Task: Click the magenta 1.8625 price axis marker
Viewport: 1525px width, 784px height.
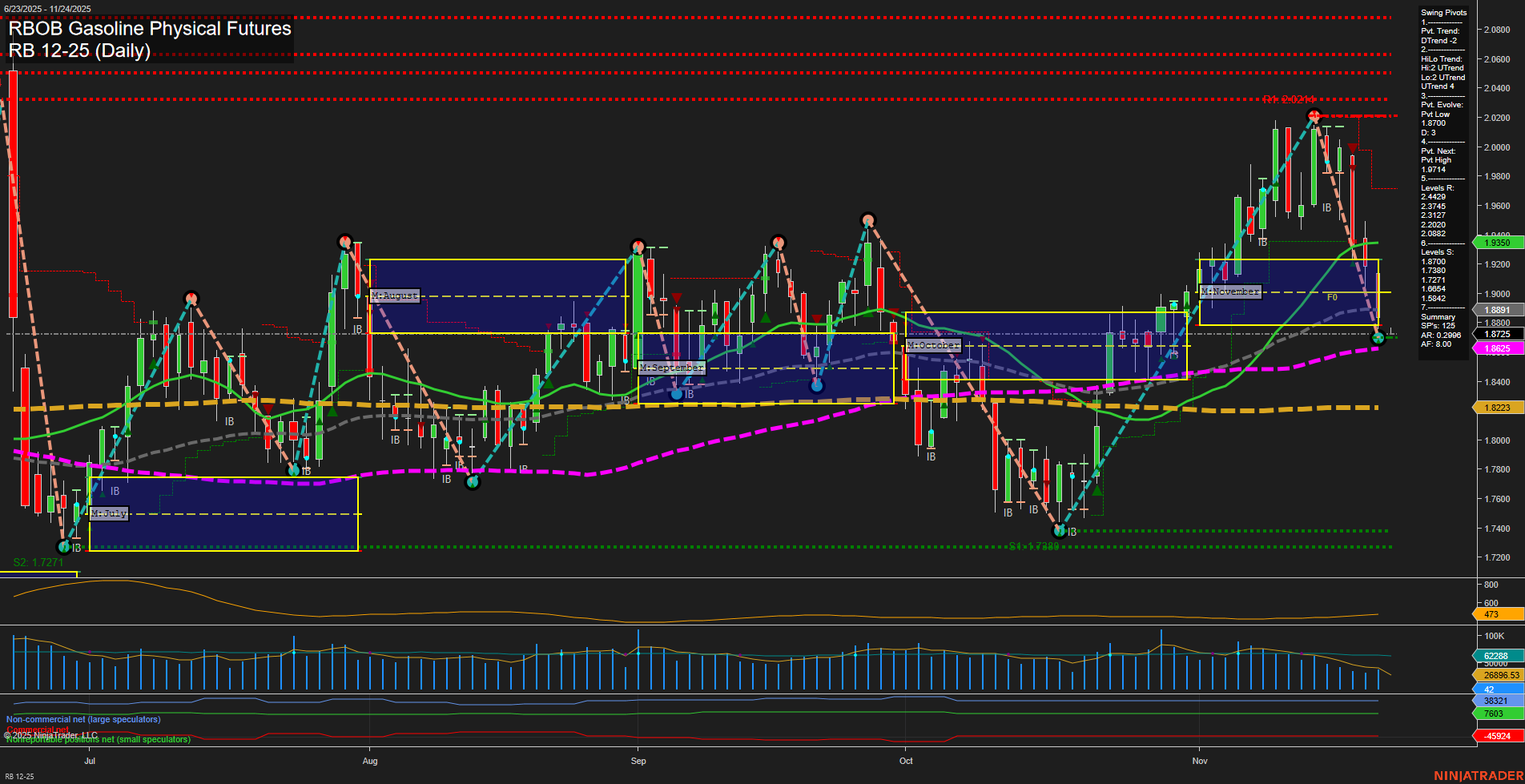Action: pyautogui.click(x=1496, y=348)
